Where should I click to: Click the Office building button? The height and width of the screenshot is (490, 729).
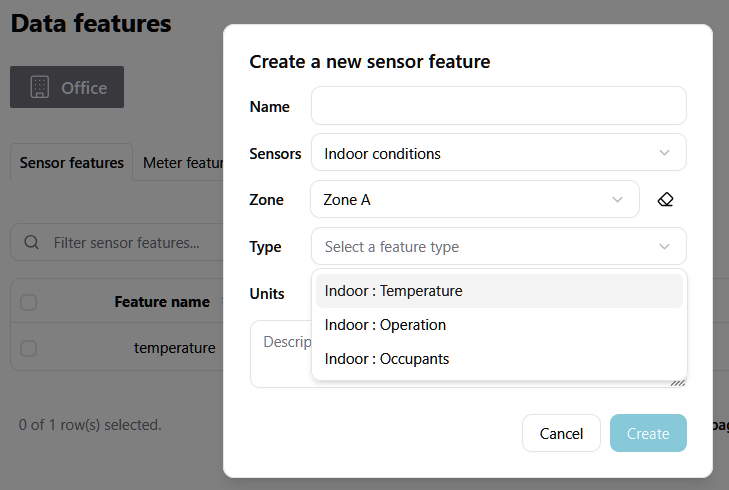tap(67, 87)
